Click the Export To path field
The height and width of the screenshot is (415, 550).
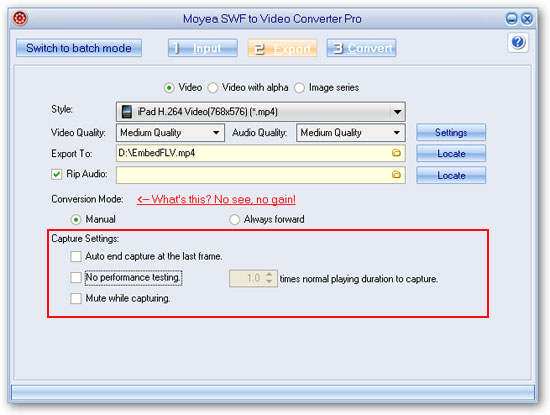261,153
